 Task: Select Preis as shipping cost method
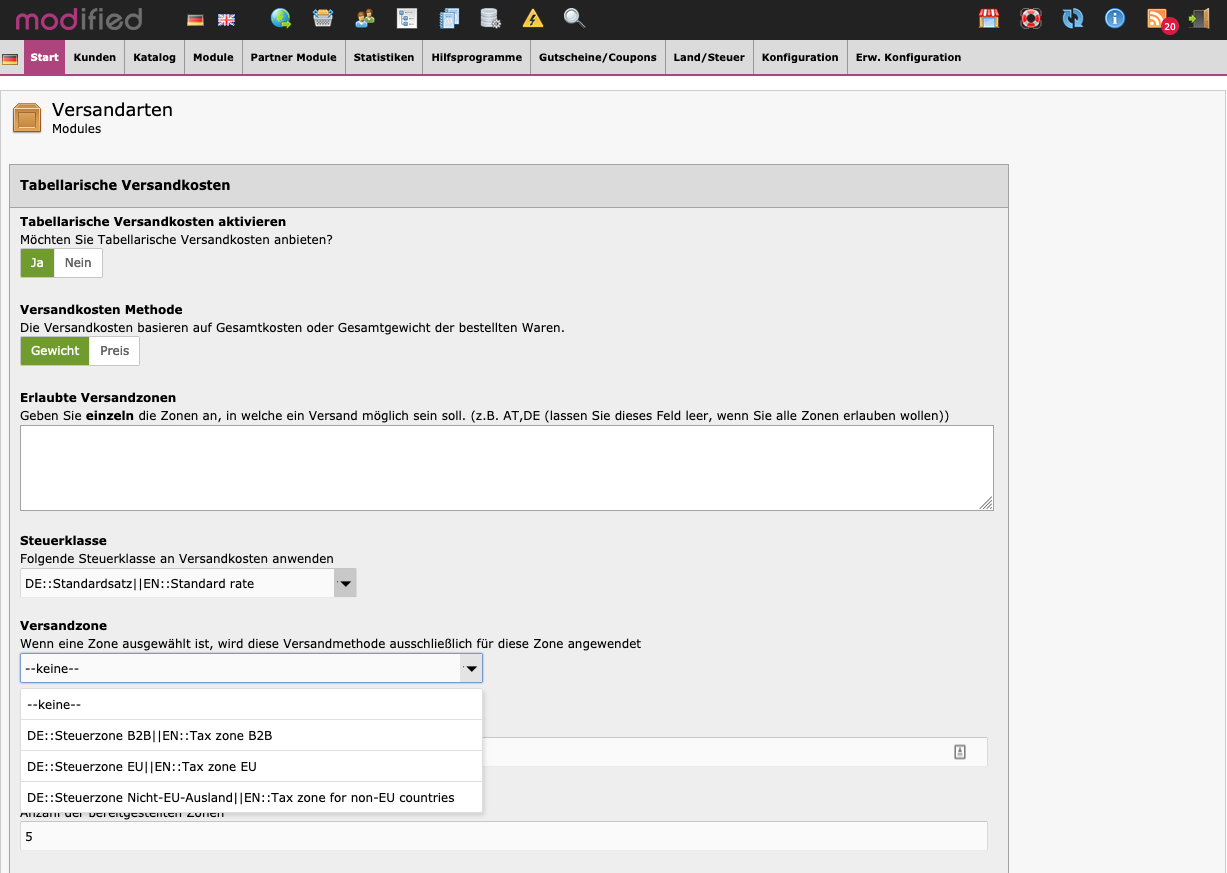pos(115,351)
